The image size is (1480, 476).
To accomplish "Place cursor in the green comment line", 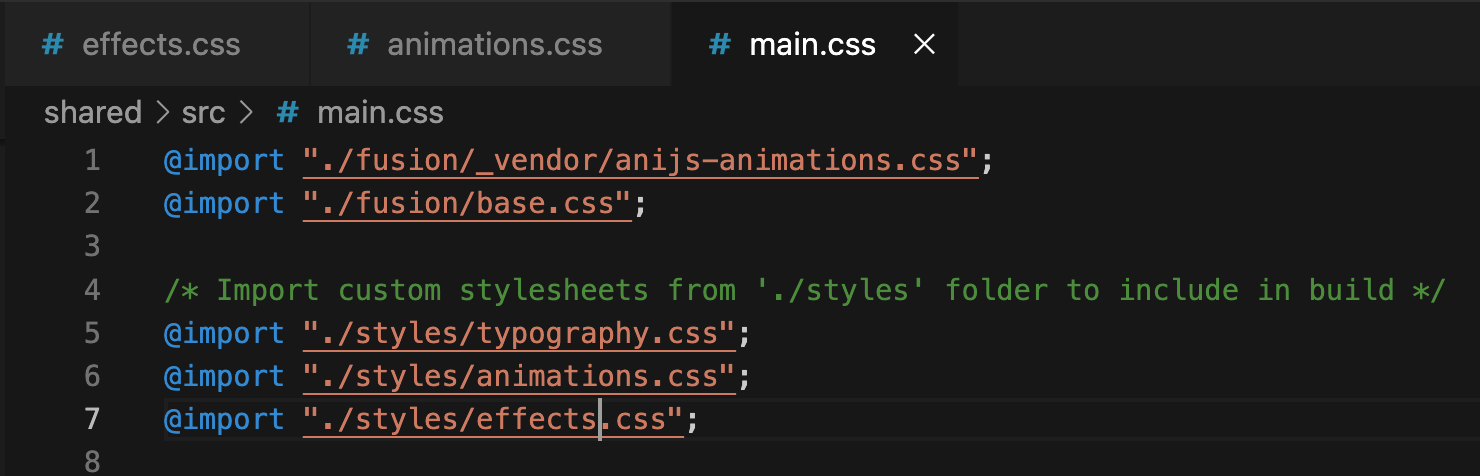I will [800, 290].
